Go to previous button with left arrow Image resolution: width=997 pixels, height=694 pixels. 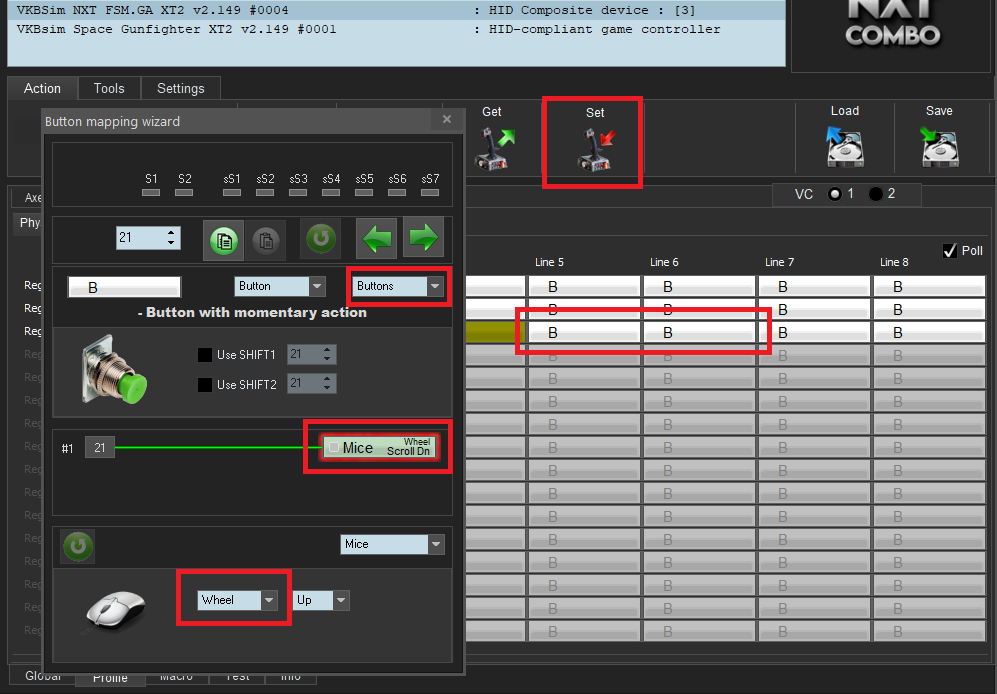tap(376, 239)
